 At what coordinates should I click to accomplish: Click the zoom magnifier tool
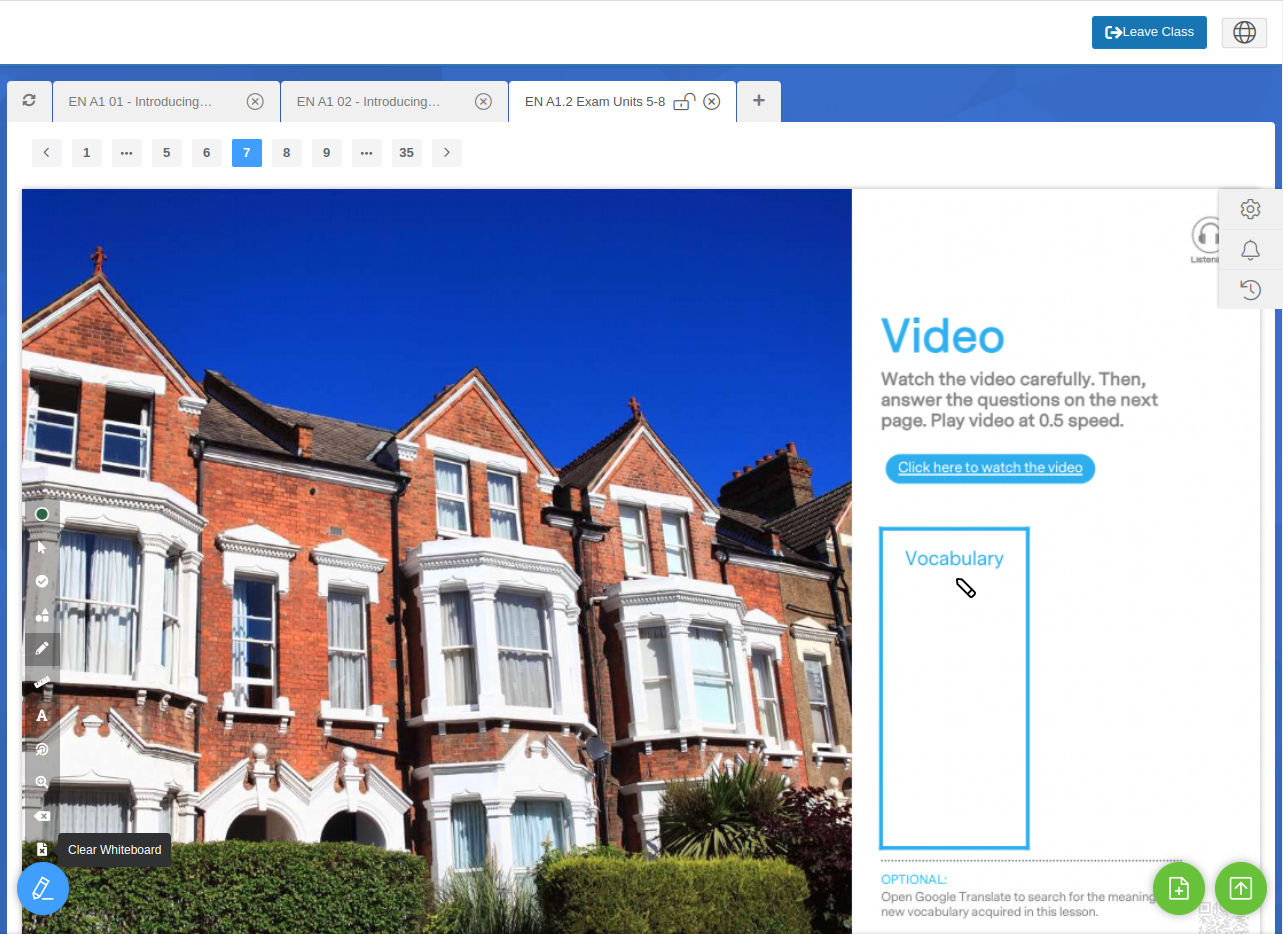(x=41, y=782)
